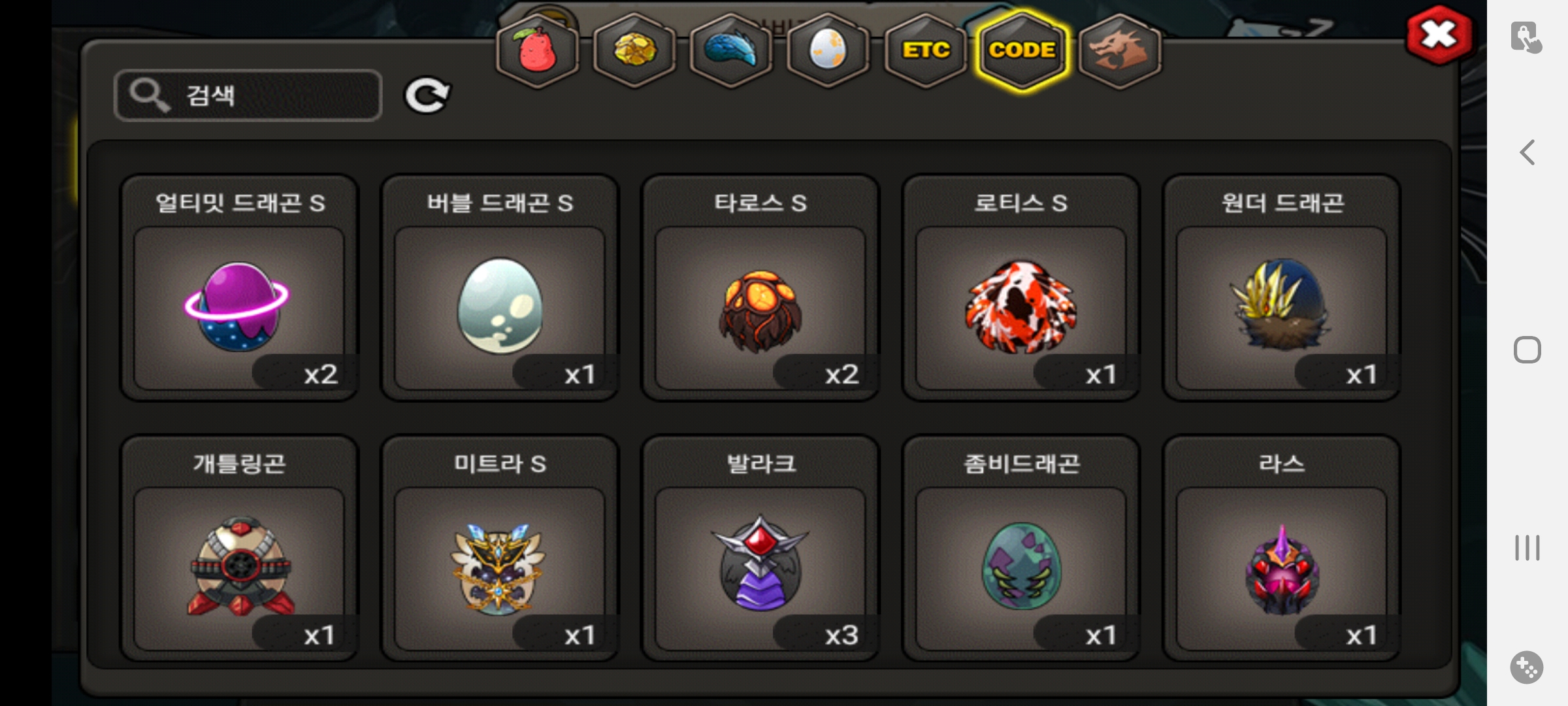Select the 개틀링곤 egg item
This screenshot has width=1568, height=706.
239,548
